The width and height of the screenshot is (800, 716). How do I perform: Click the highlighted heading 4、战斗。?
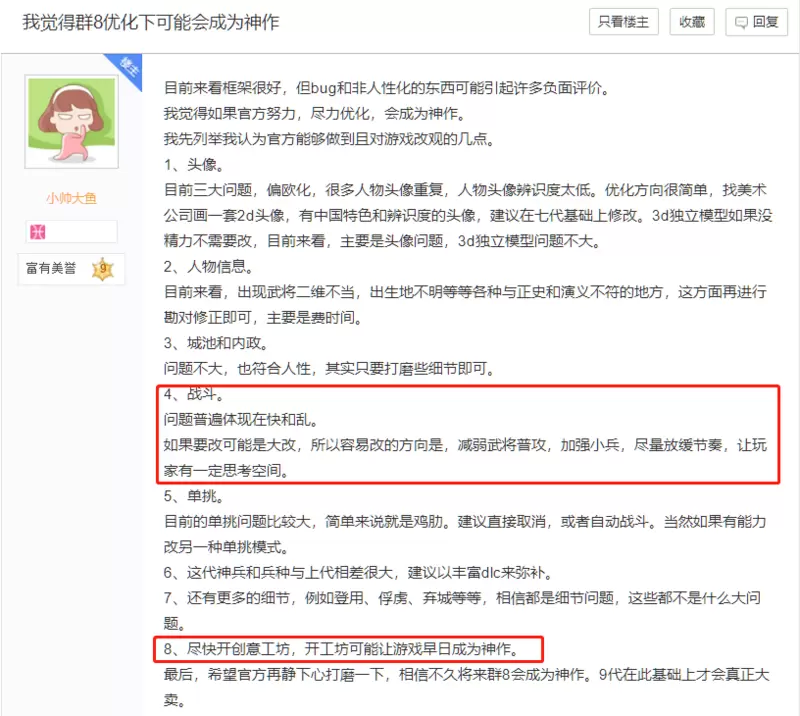click(194, 394)
